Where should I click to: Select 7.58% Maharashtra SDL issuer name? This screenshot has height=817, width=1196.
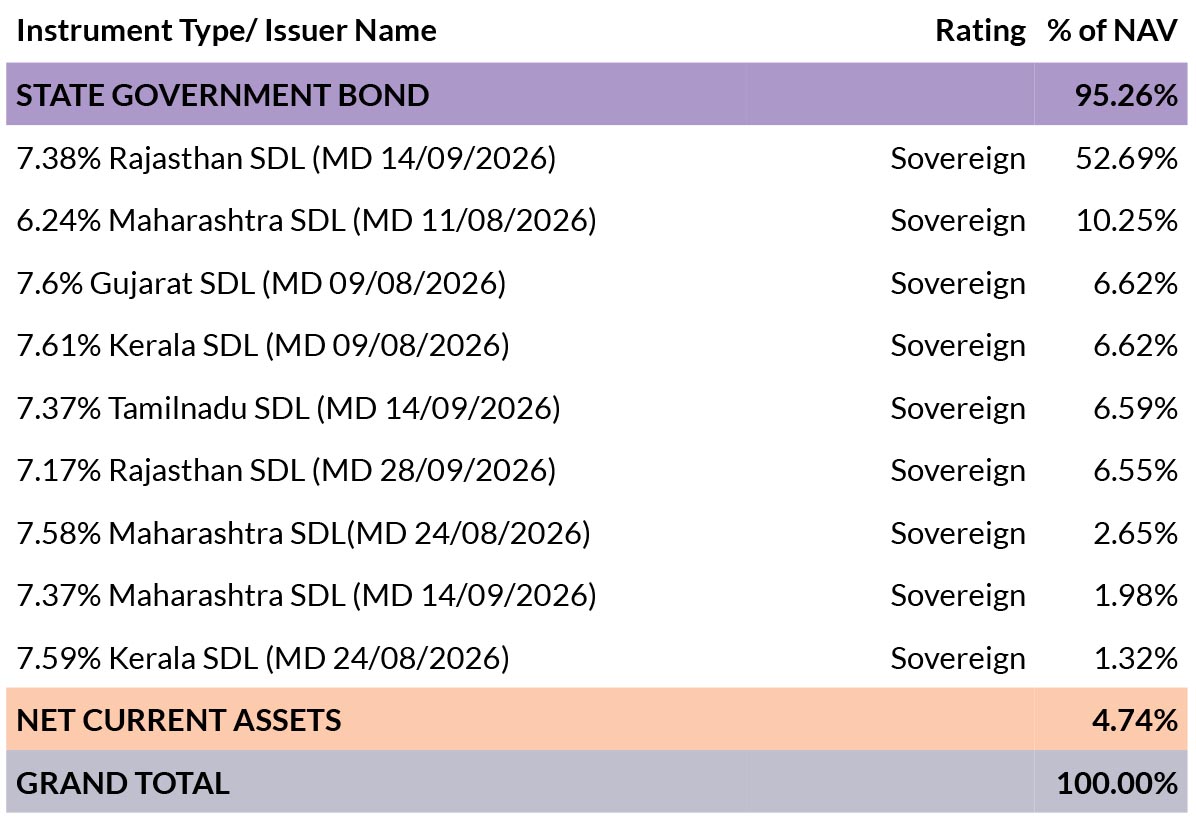(303, 533)
